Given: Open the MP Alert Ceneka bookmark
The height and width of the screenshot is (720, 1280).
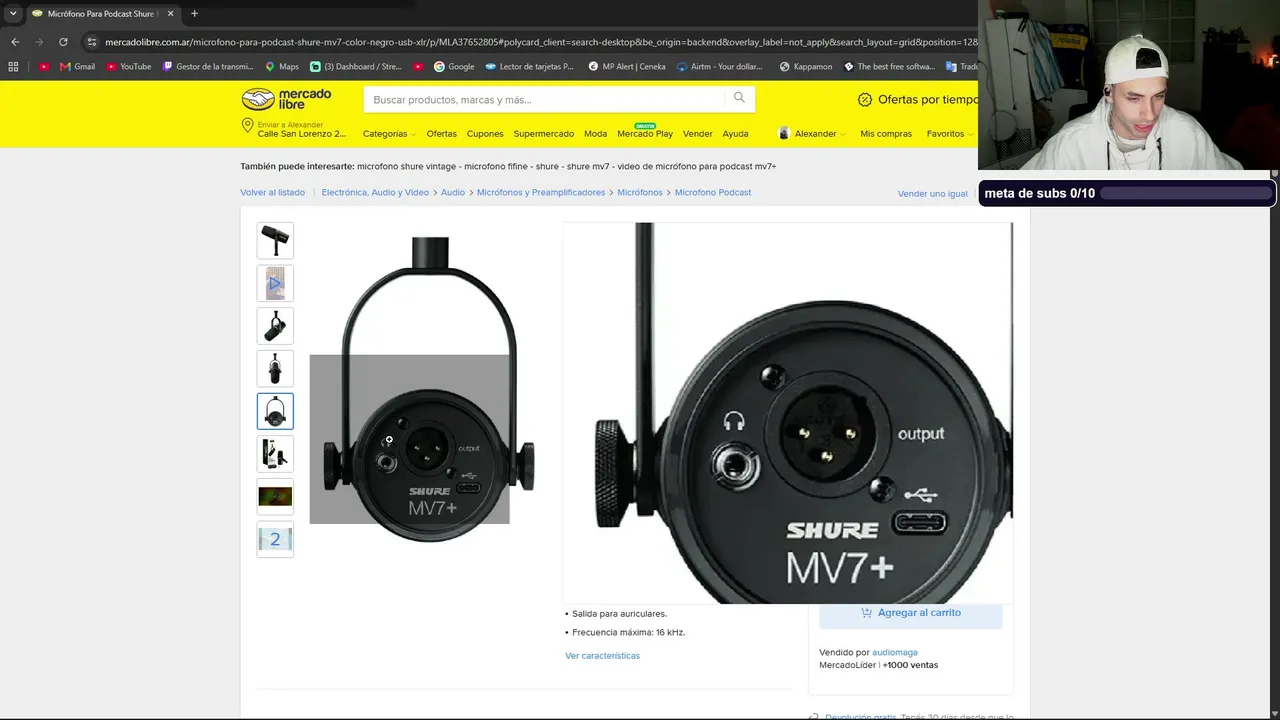Looking at the screenshot, I should (x=627, y=67).
